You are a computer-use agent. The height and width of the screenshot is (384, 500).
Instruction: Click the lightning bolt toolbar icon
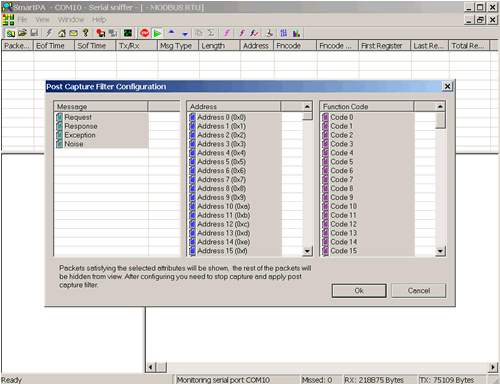coord(49,33)
